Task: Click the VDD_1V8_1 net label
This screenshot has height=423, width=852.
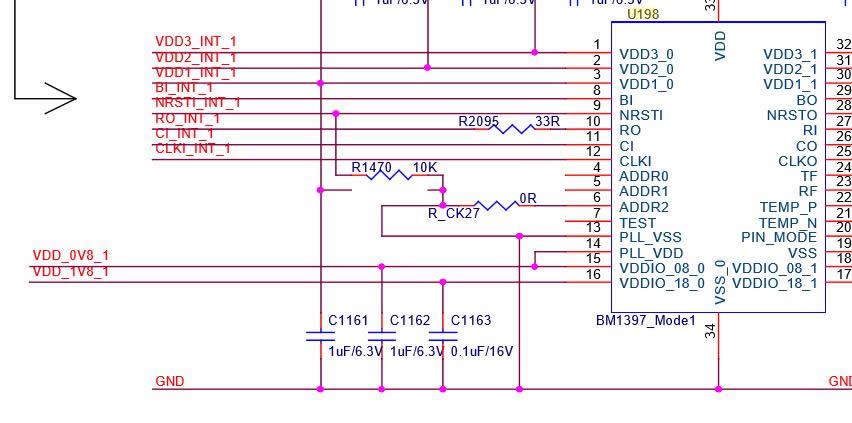Action: 71,272
